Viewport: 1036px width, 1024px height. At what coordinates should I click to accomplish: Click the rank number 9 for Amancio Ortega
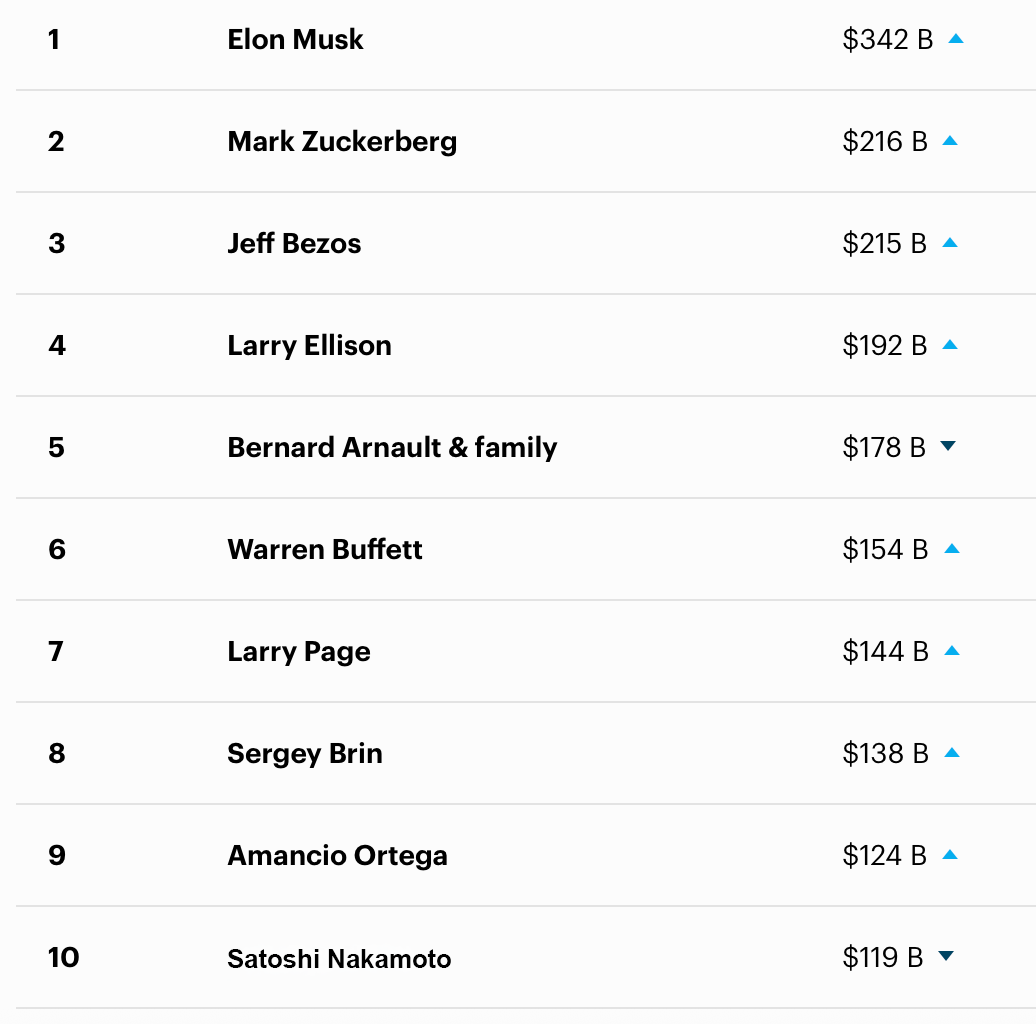point(57,856)
